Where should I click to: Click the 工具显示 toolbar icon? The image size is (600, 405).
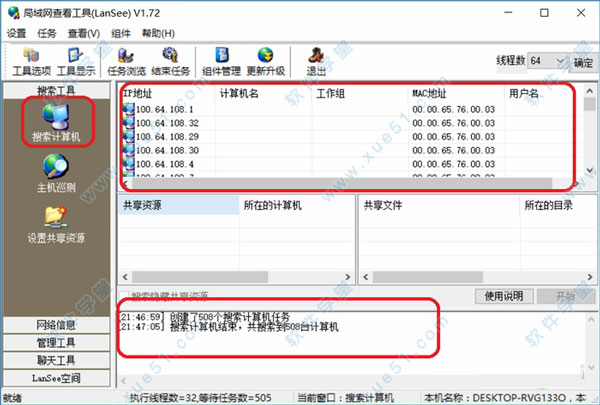click(74, 62)
